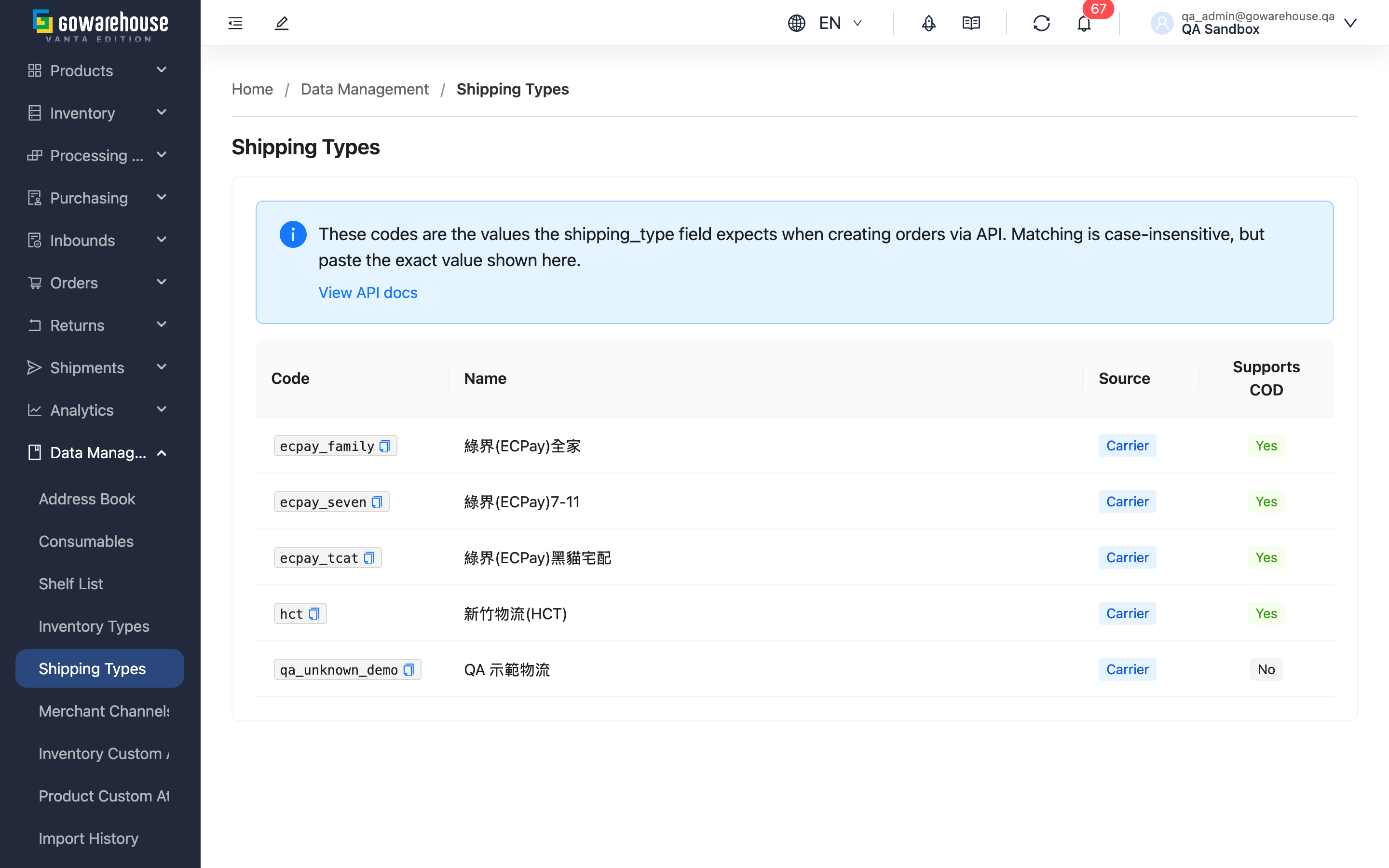Open the EN language dropdown
1389x868 pixels.
pyautogui.click(x=841, y=23)
